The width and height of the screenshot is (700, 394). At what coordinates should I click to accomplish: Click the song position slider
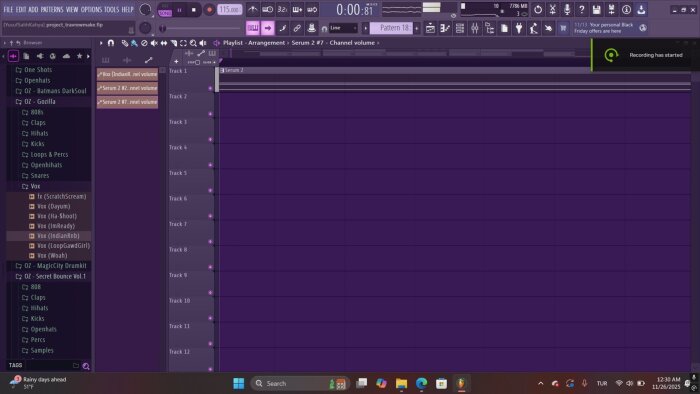tap(201, 28)
